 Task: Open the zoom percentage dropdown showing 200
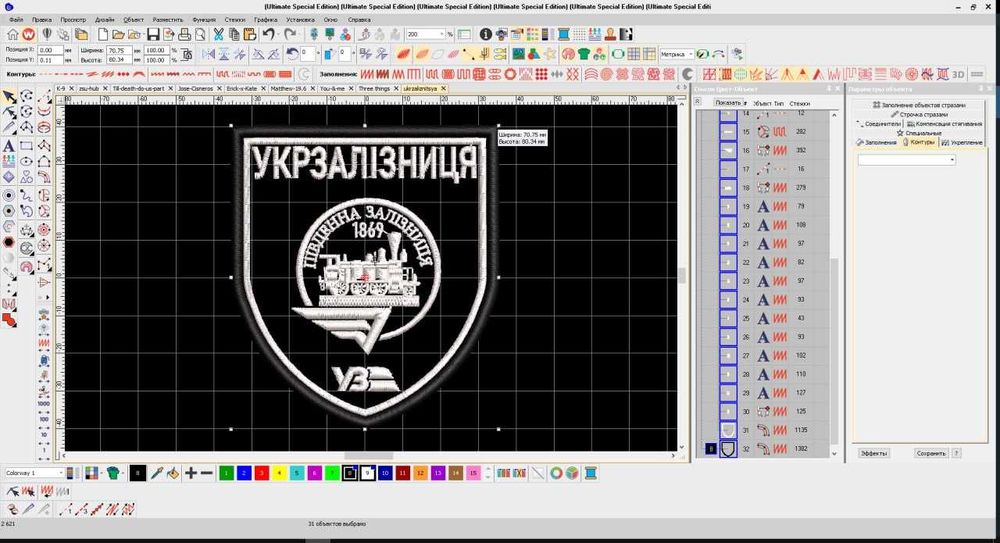pos(442,34)
